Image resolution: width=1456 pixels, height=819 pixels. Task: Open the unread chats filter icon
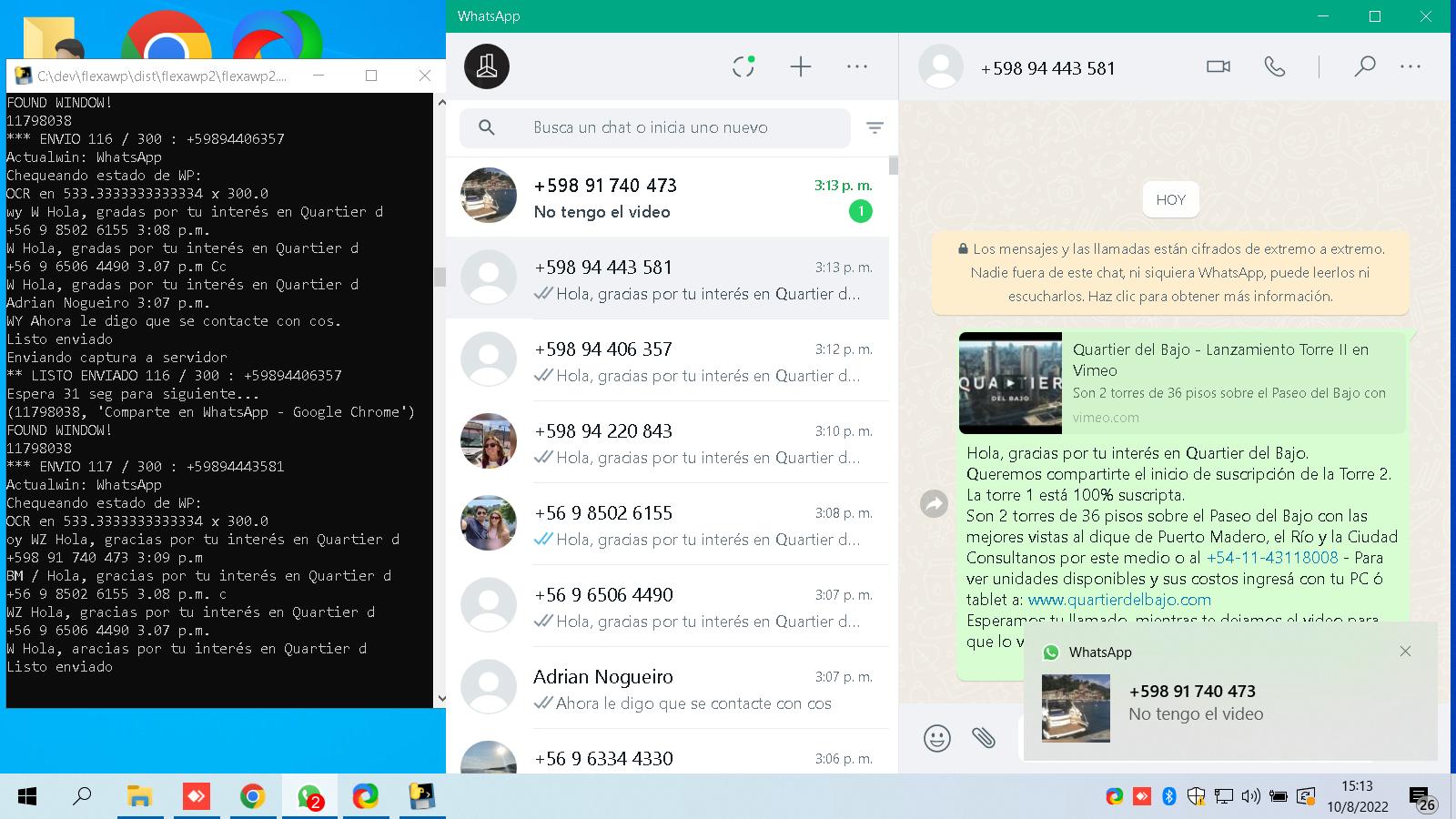(875, 127)
